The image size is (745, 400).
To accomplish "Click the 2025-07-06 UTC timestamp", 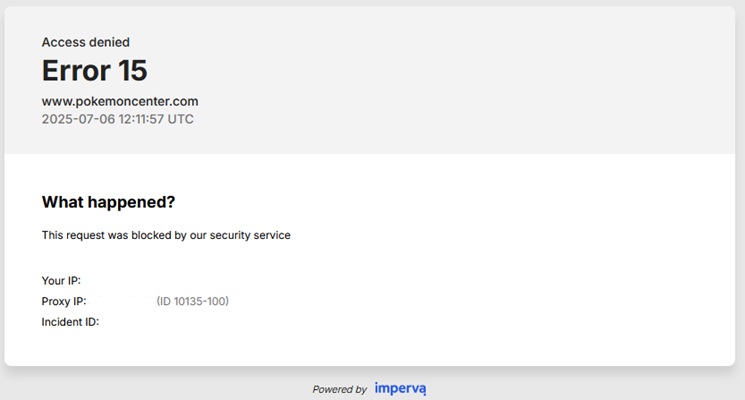I will coord(118,118).
